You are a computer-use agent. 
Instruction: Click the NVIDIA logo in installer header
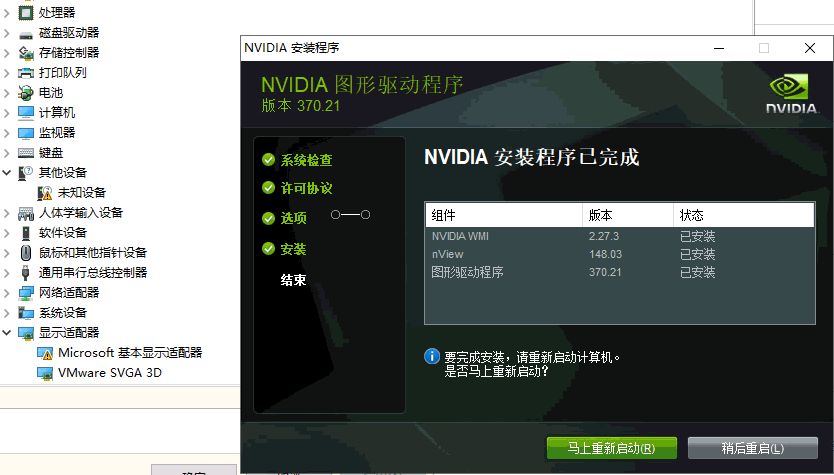click(x=791, y=94)
